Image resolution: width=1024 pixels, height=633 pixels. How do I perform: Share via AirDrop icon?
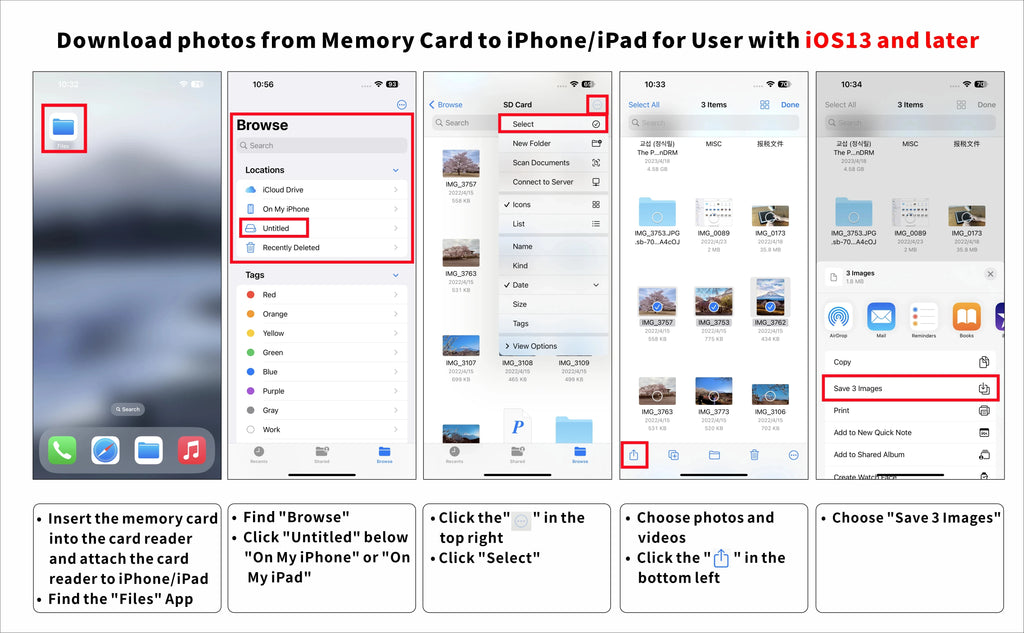(x=839, y=317)
